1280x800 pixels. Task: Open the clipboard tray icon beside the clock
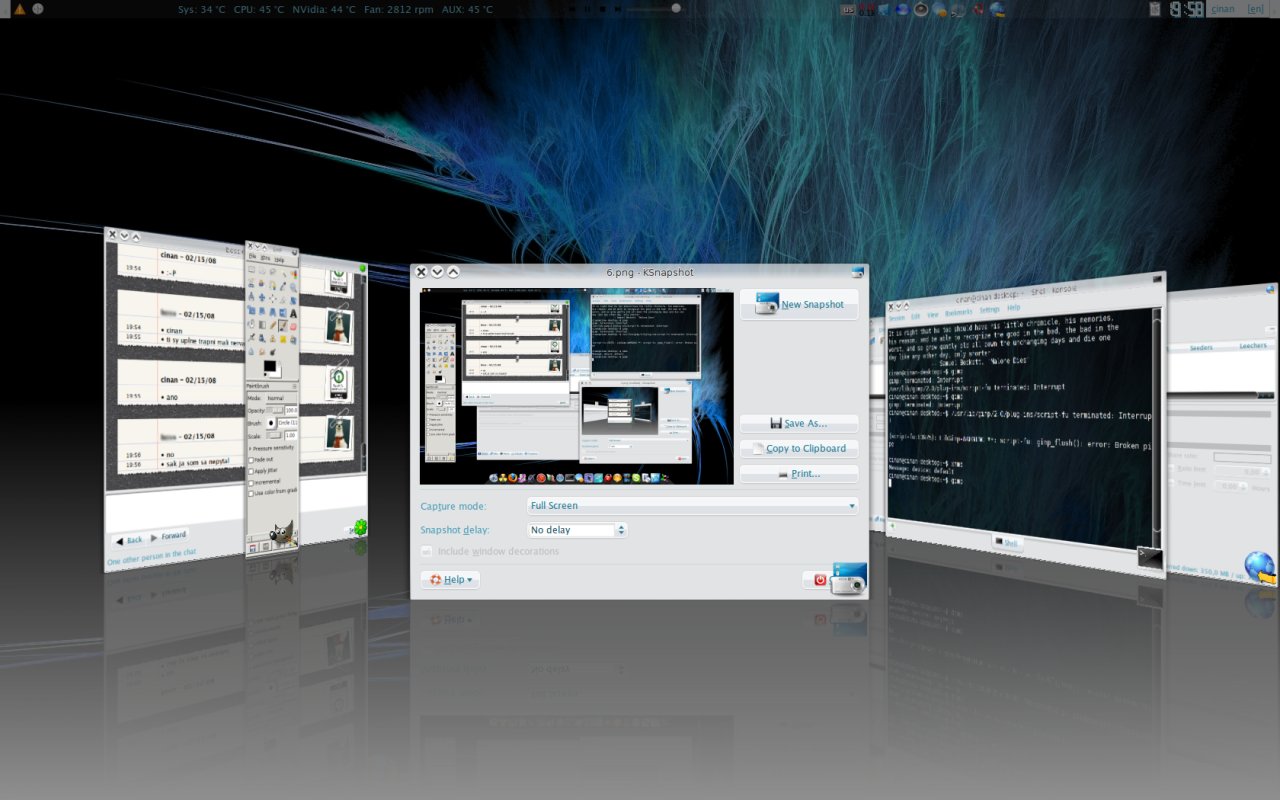(x=1155, y=9)
